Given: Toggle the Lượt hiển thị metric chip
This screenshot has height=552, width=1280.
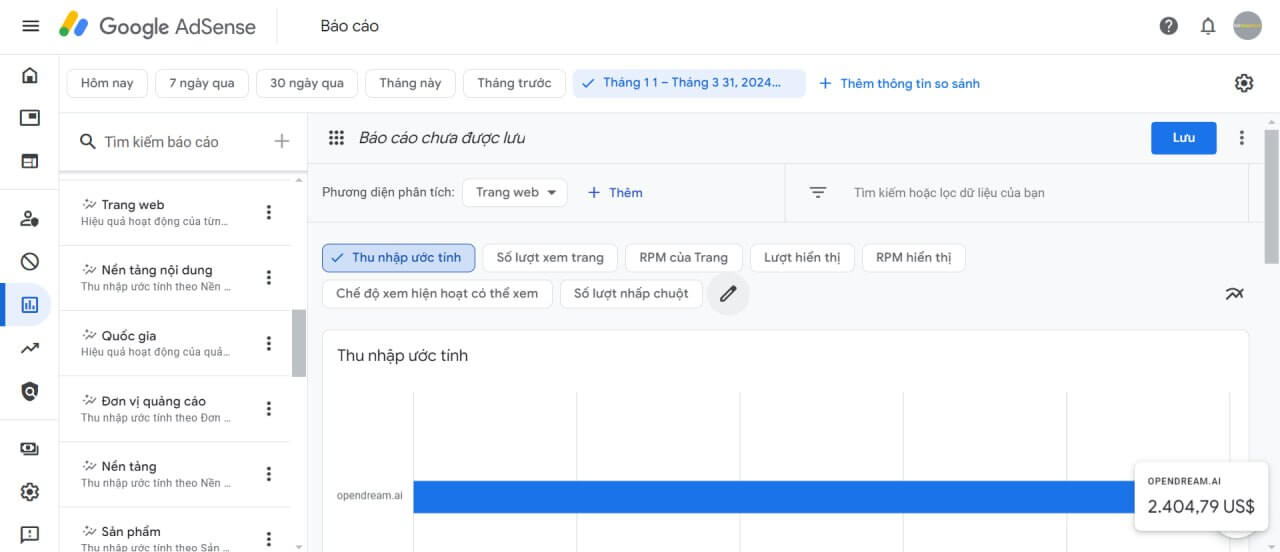Looking at the screenshot, I should click(802, 257).
